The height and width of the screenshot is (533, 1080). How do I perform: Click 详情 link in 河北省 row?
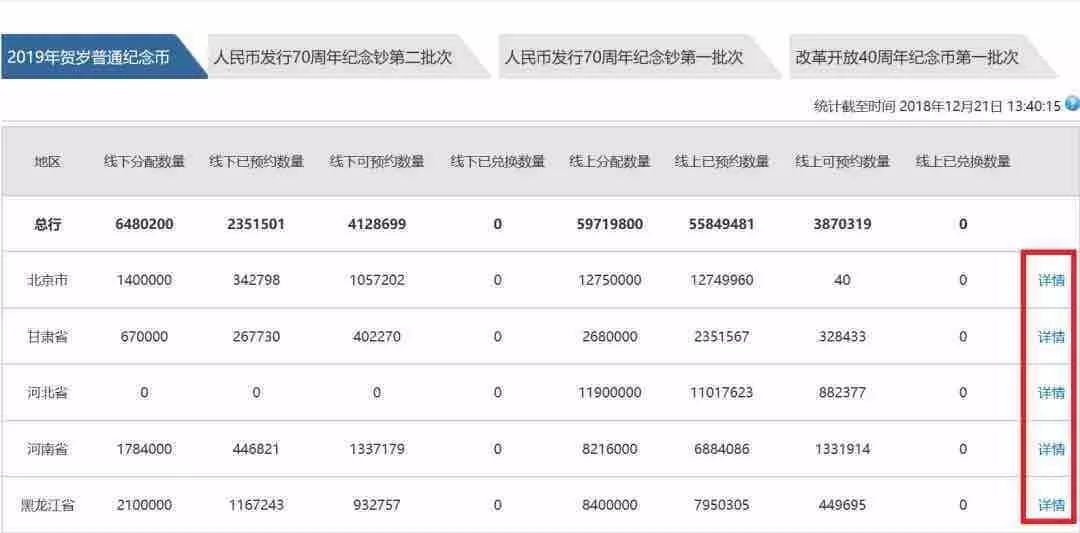(x=1051, y=393)
